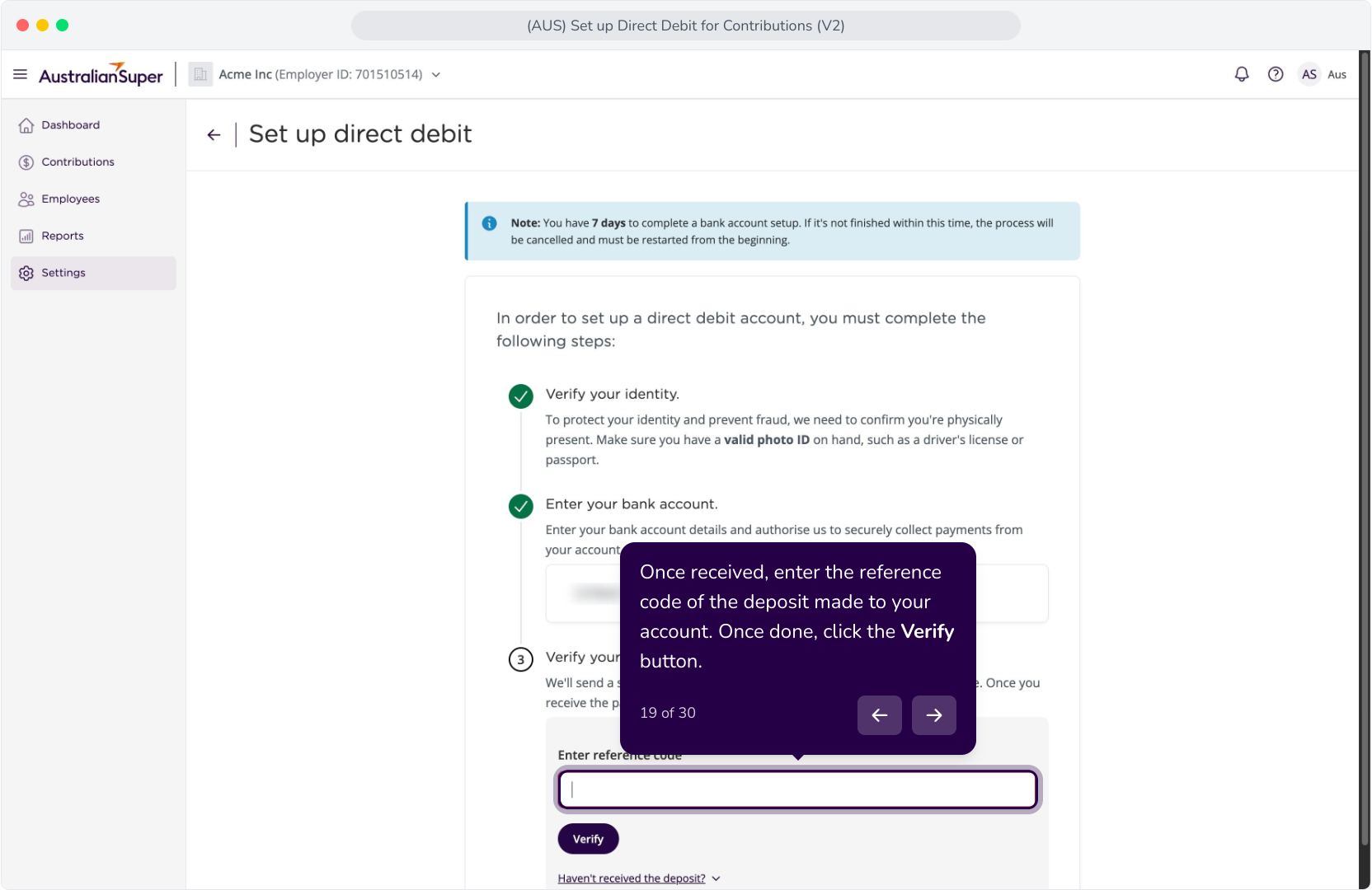Click the back arrow beside Set up direct debit
The width and height of the screenshot is (1372, 890).
click(x=214, y=134)
